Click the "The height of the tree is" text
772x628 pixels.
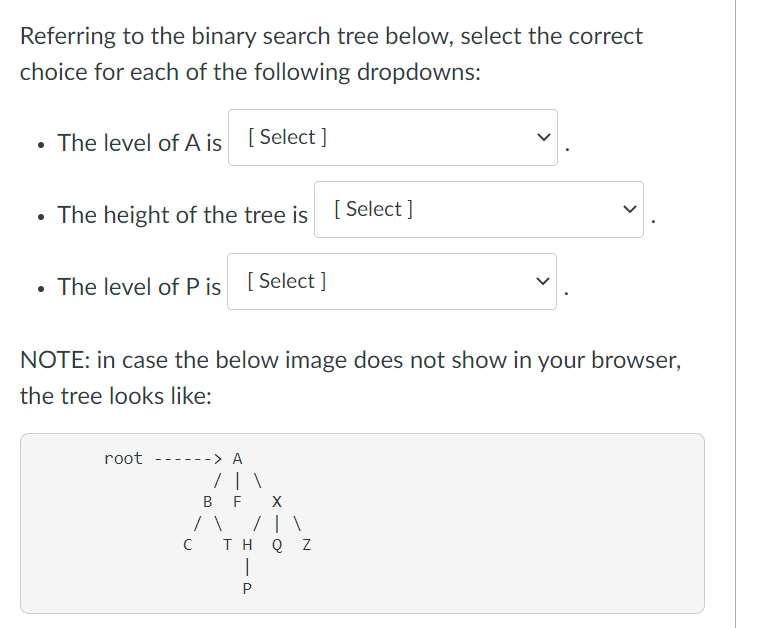click(182, 215)
